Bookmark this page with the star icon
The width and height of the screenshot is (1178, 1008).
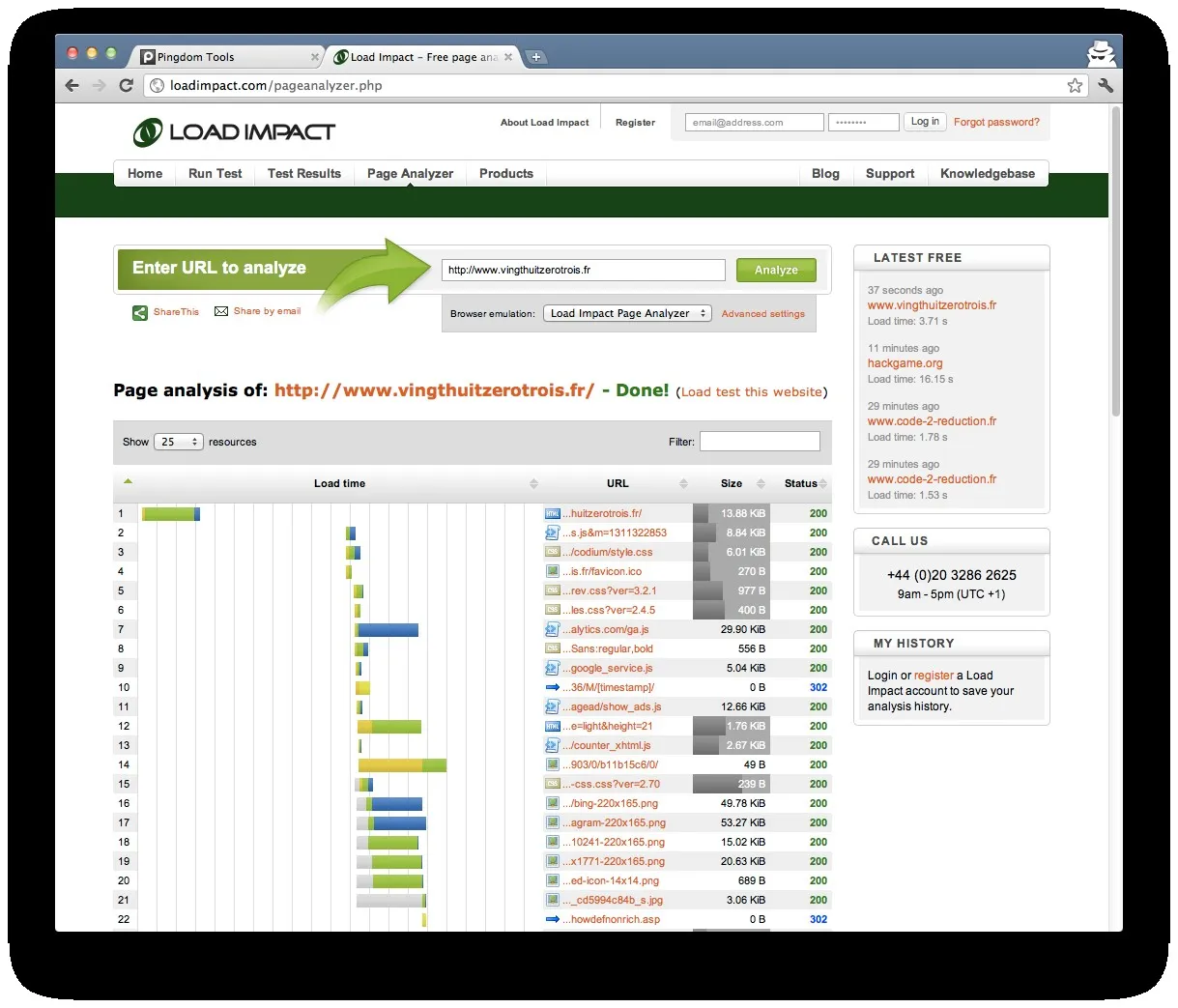tap(1075, 85)
